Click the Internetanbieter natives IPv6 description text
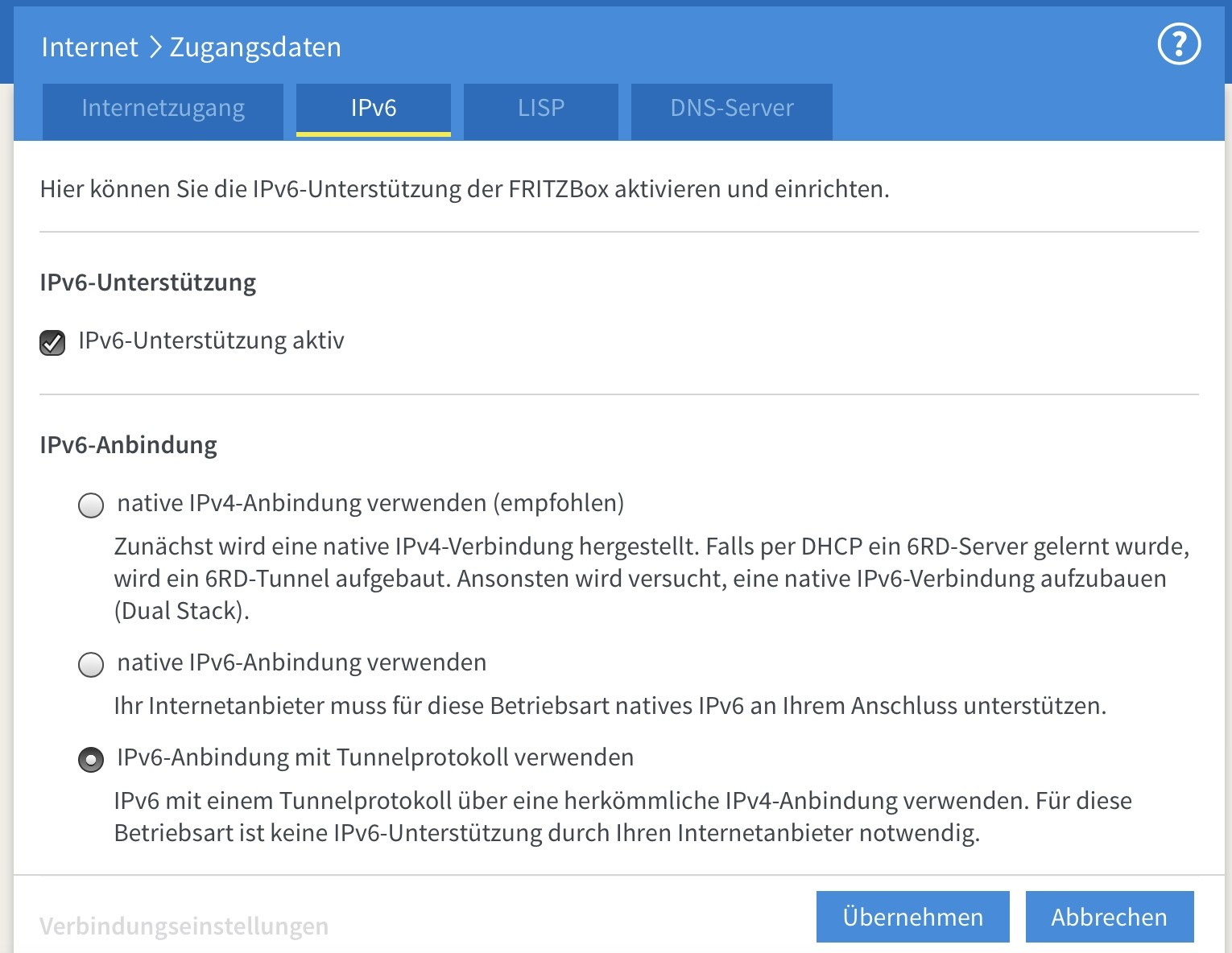1232x953 pixels. click(x=610, y=706)
